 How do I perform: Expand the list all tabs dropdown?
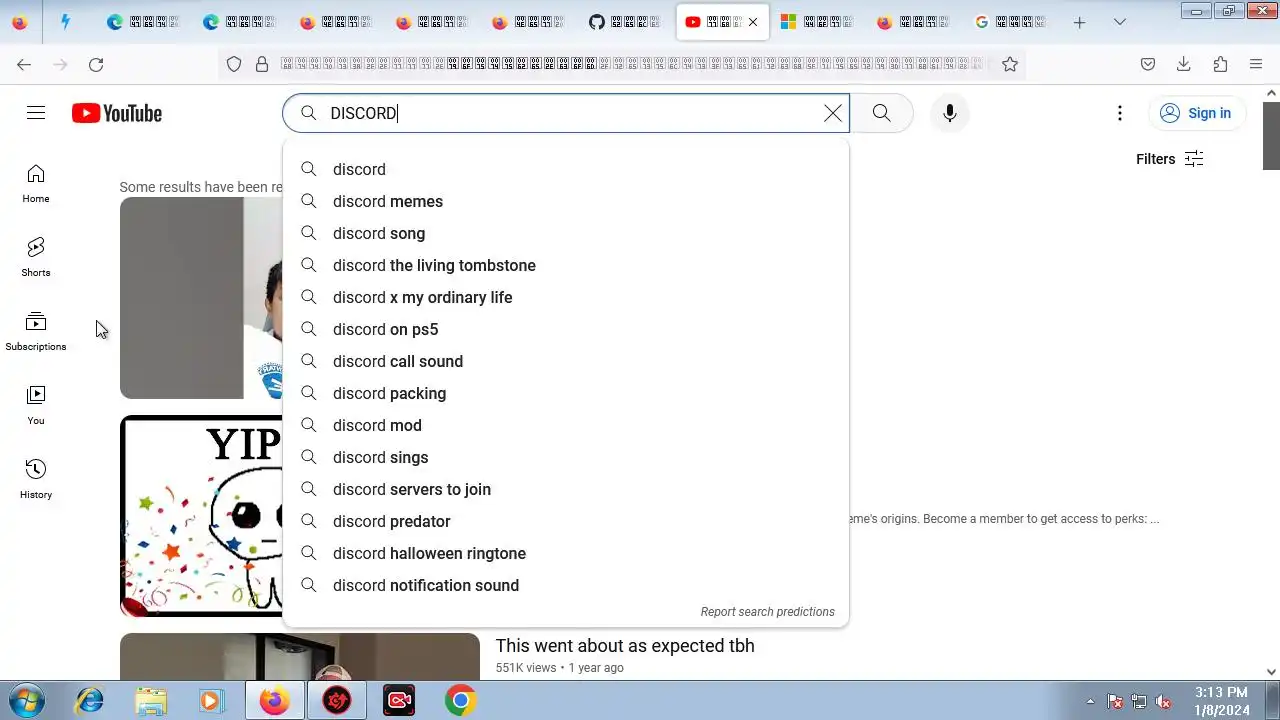click(1120, 22)
